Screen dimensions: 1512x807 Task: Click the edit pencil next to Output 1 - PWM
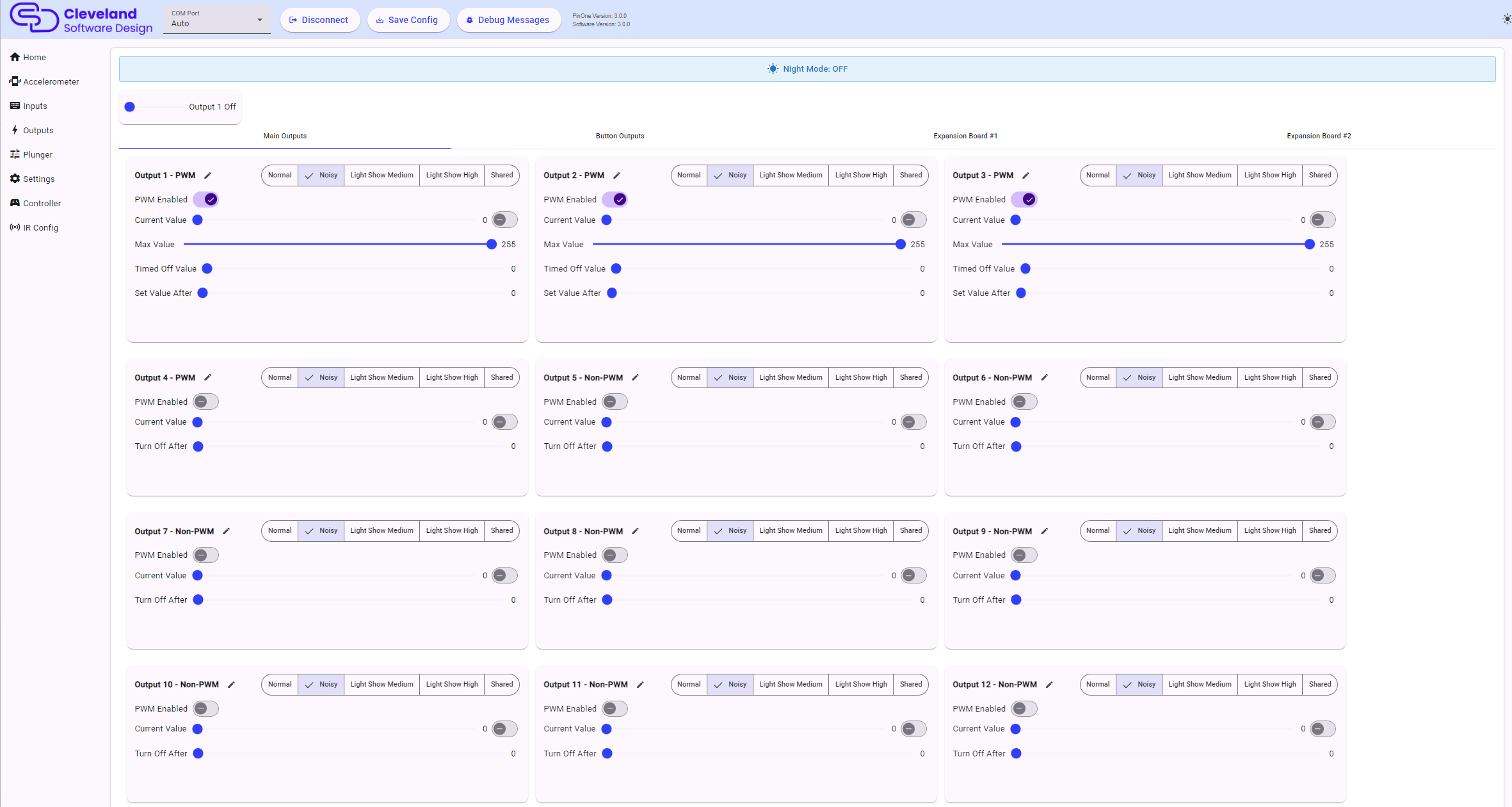click(207, 175)
